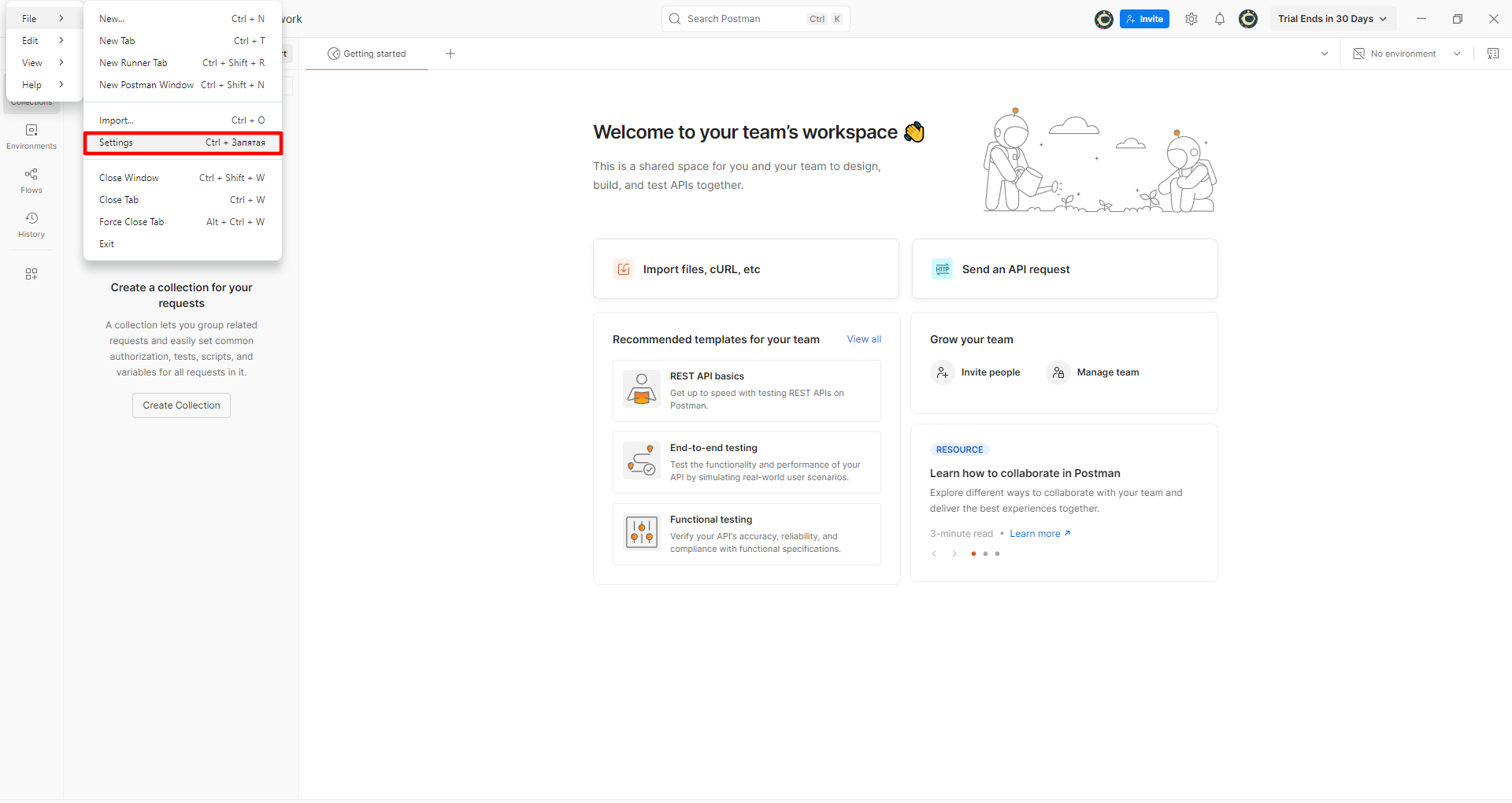Show request History in sidebar
Screen dimensions: 1512x803
31,224
